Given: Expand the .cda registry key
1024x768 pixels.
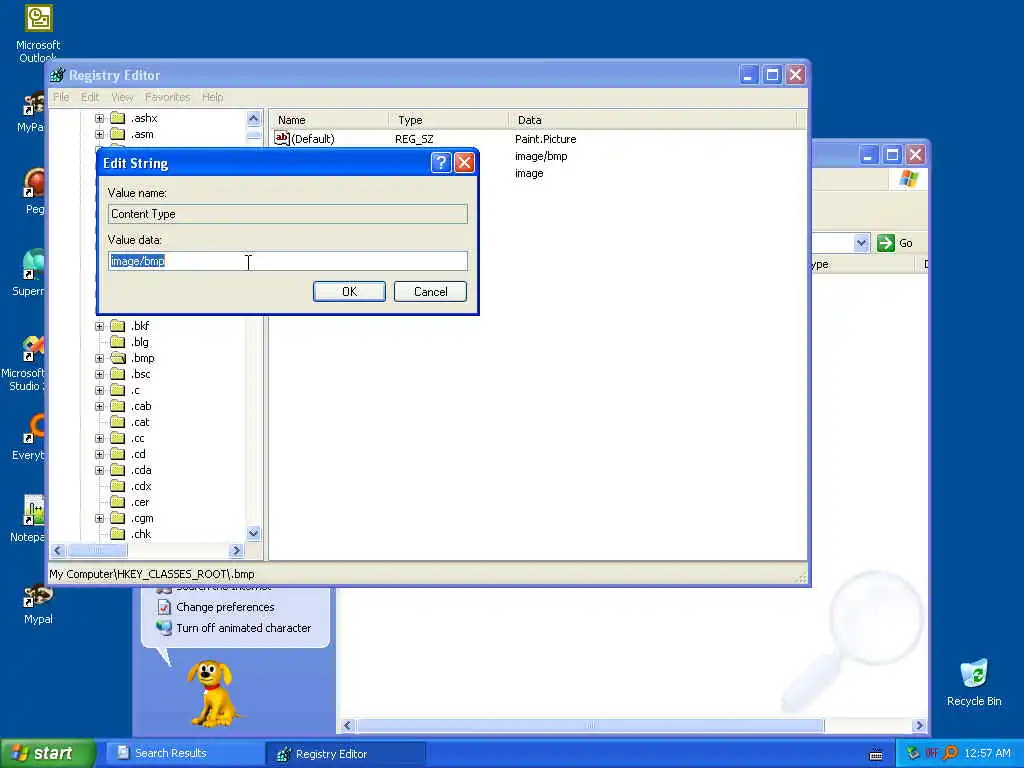Looking at the screenshot, I should coord(99,470).
